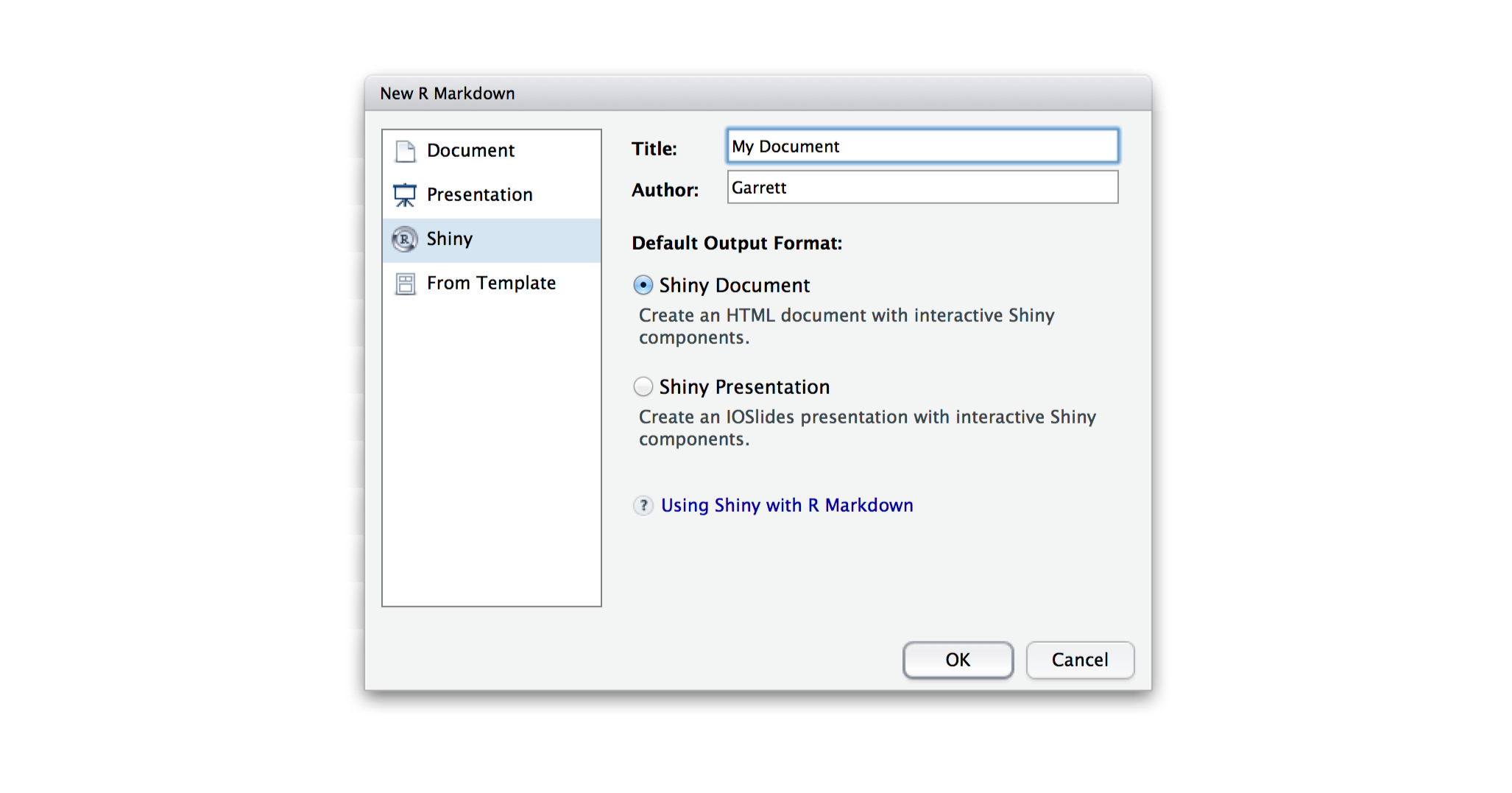This screenshot has height=793, width=1512.
Task: Click the Garrett author text
Action: tap(759, 188)
